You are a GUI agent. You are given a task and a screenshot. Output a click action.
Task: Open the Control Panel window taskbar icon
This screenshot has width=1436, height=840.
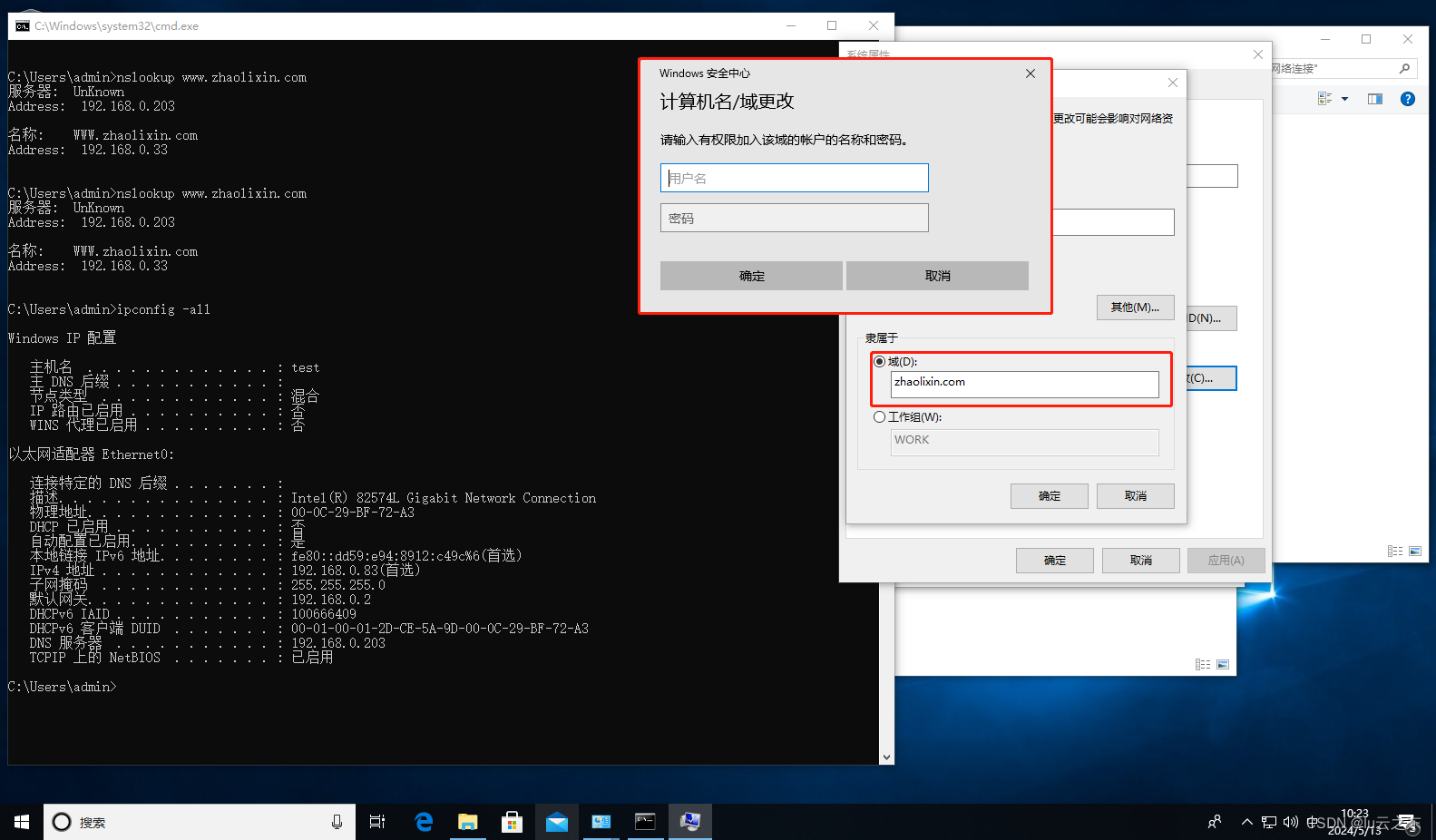pyautogui.click(x=601, y=822)
